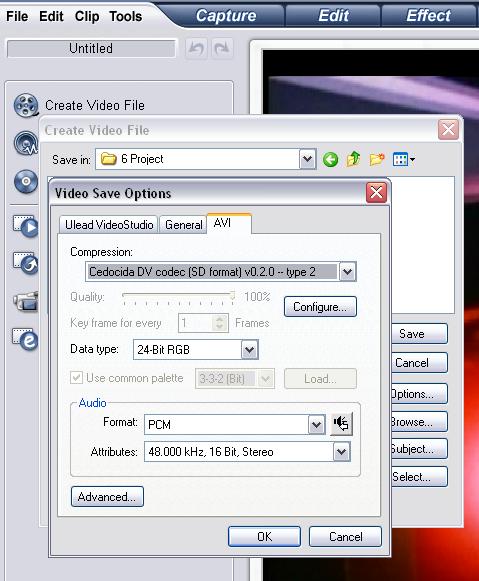Click the Up One Level folder icon
The width and height of the screenshot is (479, 581).
[353, 159]
